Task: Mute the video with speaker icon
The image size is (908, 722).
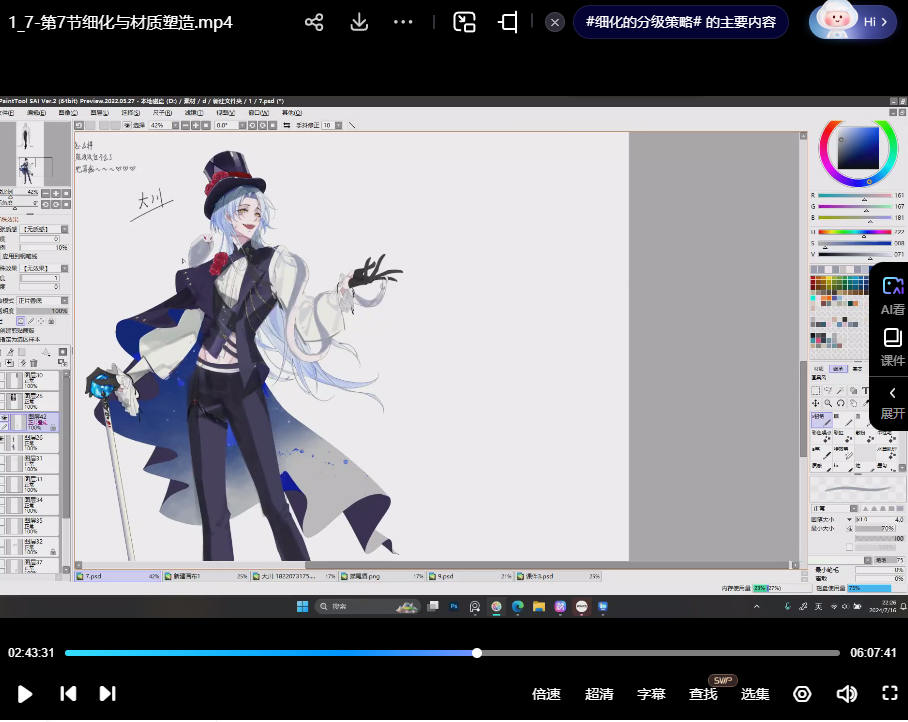Action: point(846,694)
